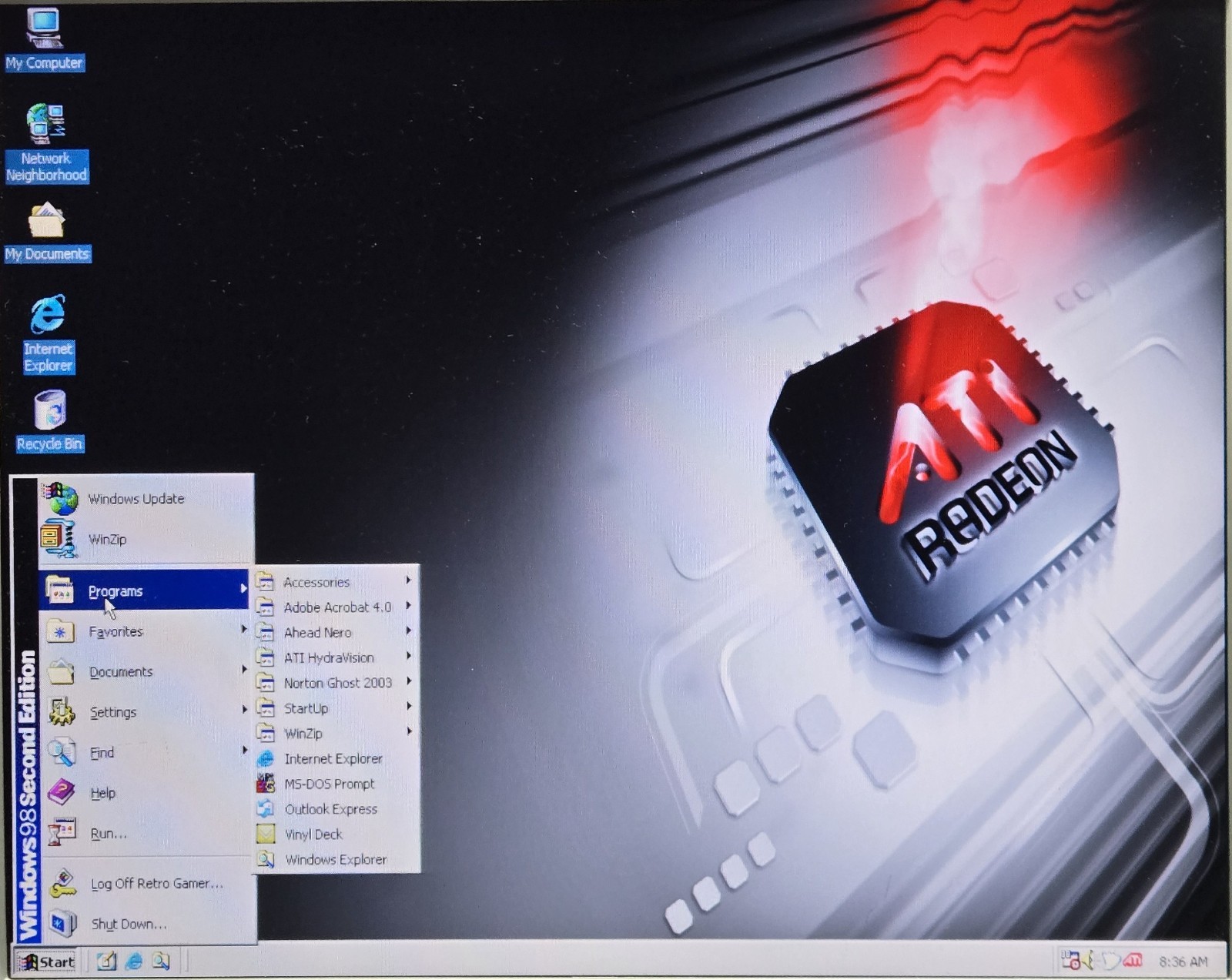Select the Internet Explorer desktop shortcut
The width and height of the screenshot is (1232, 980).
click(x=48, y=333)
